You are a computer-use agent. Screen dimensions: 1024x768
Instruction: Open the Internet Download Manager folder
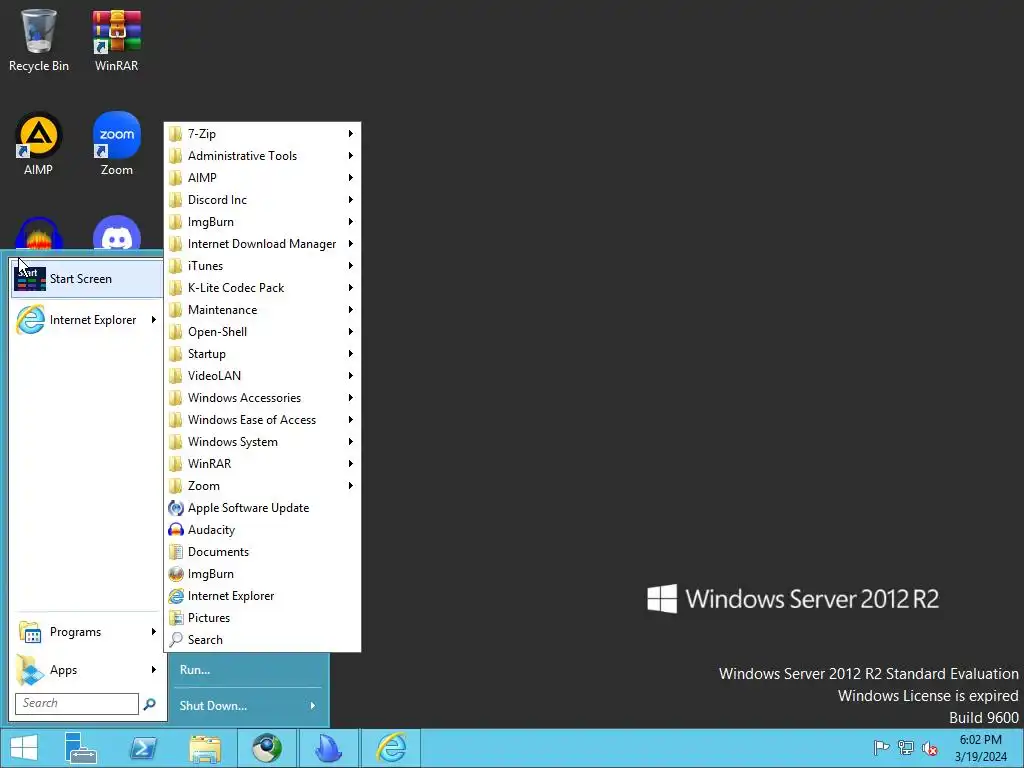click(x=262, y=244)
